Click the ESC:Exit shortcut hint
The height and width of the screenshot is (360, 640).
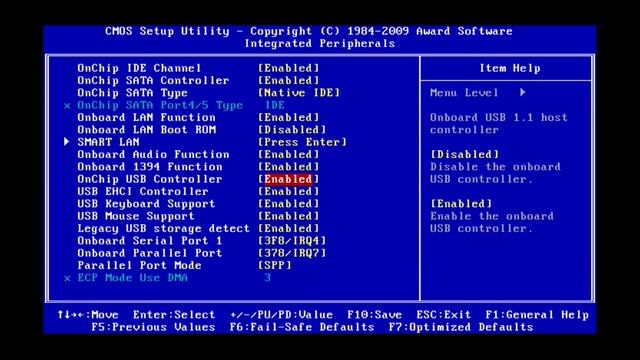[444, 315]
